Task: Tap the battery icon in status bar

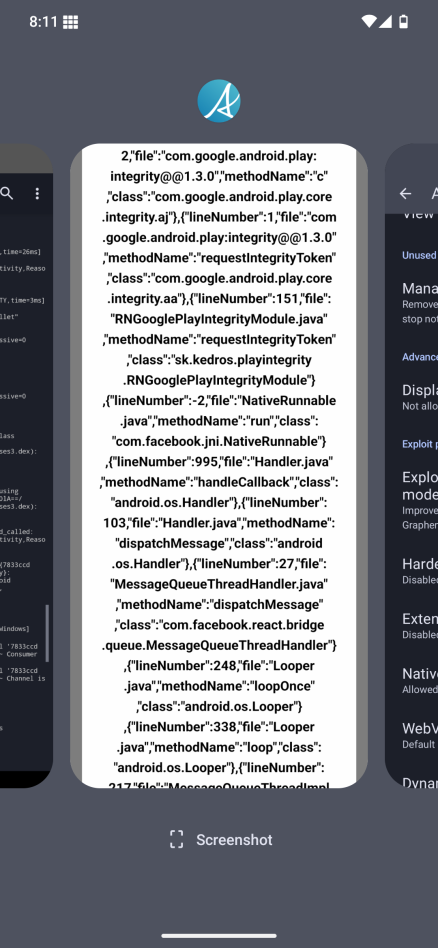Action: click(404, 22)
